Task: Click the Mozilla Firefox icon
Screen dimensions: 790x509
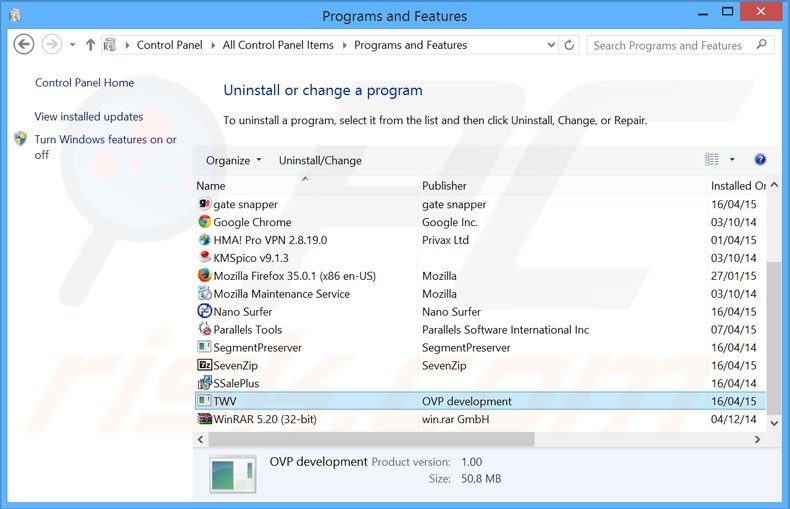Action: point(204,275)
